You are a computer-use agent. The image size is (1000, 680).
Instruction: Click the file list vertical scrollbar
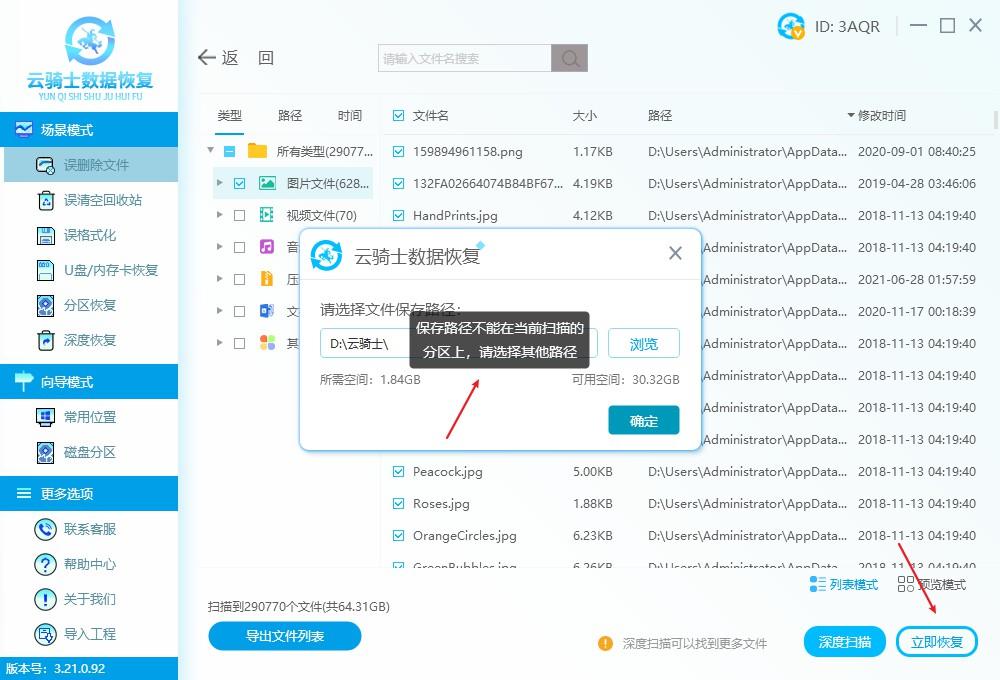pyautogui.click(x=996, y=121)
